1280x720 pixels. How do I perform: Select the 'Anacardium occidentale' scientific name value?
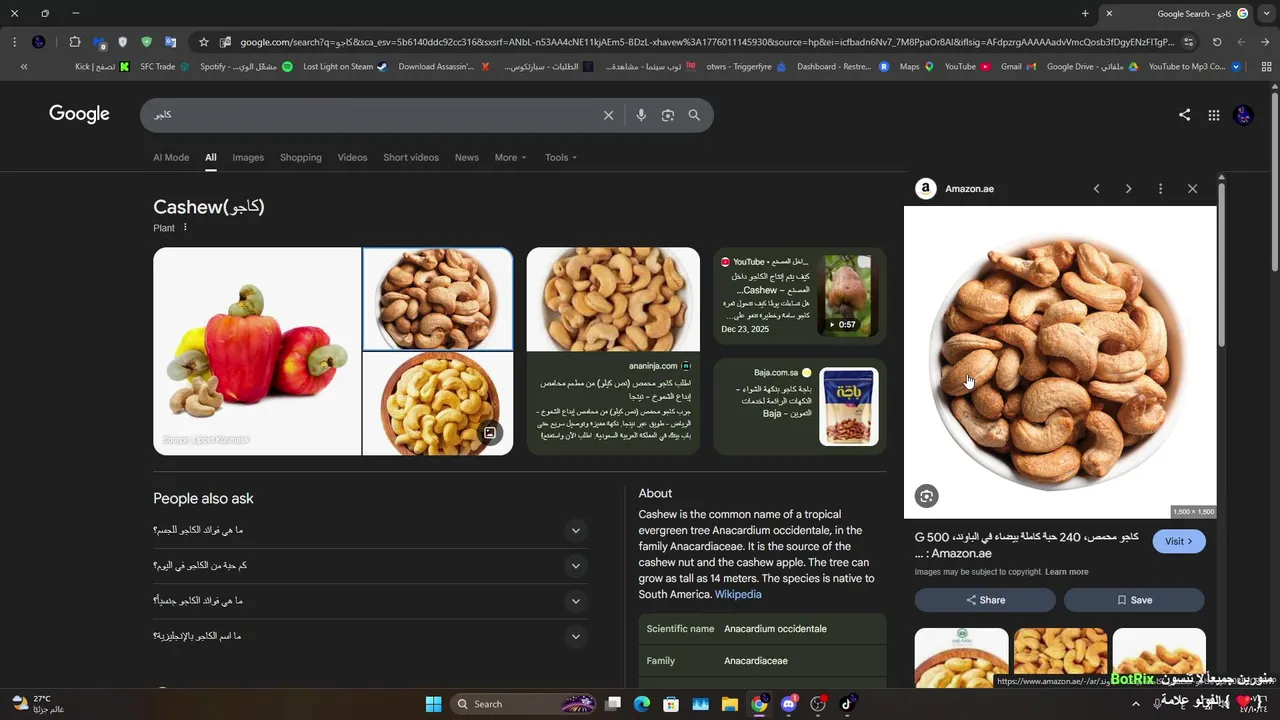pyautogui.click(x=775, y=629)
